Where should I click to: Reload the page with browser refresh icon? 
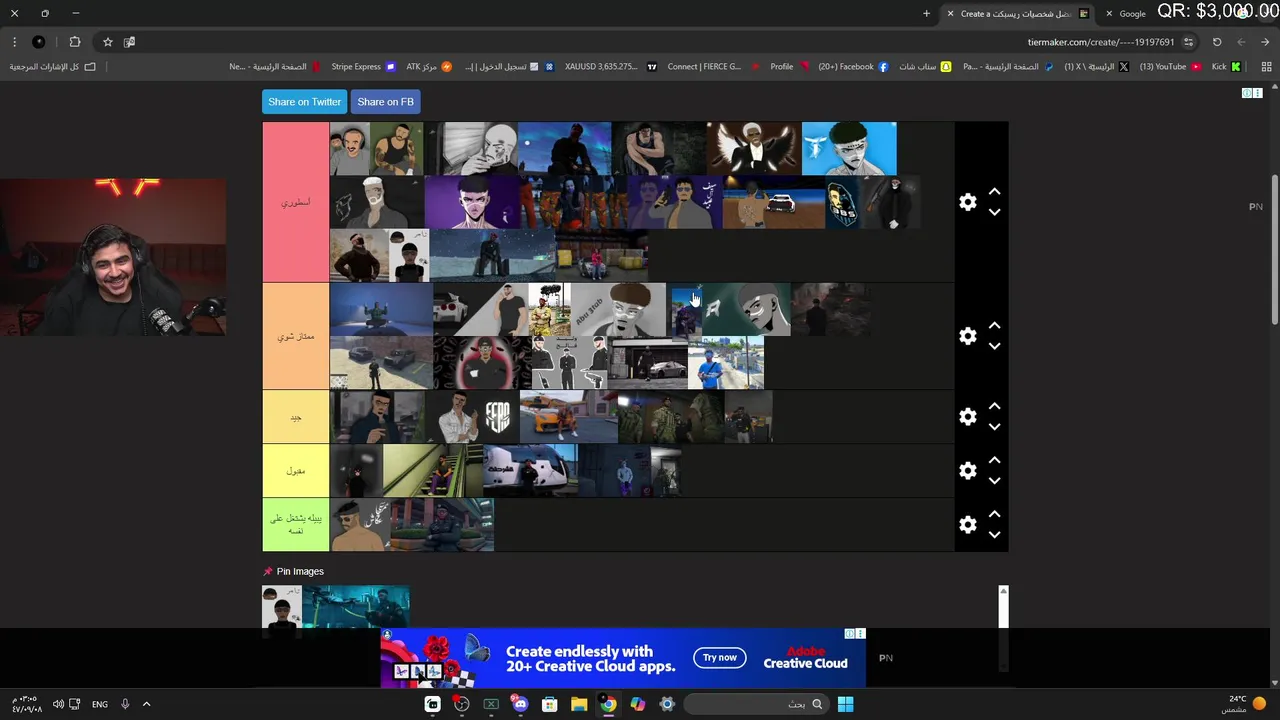[1217, 42]
